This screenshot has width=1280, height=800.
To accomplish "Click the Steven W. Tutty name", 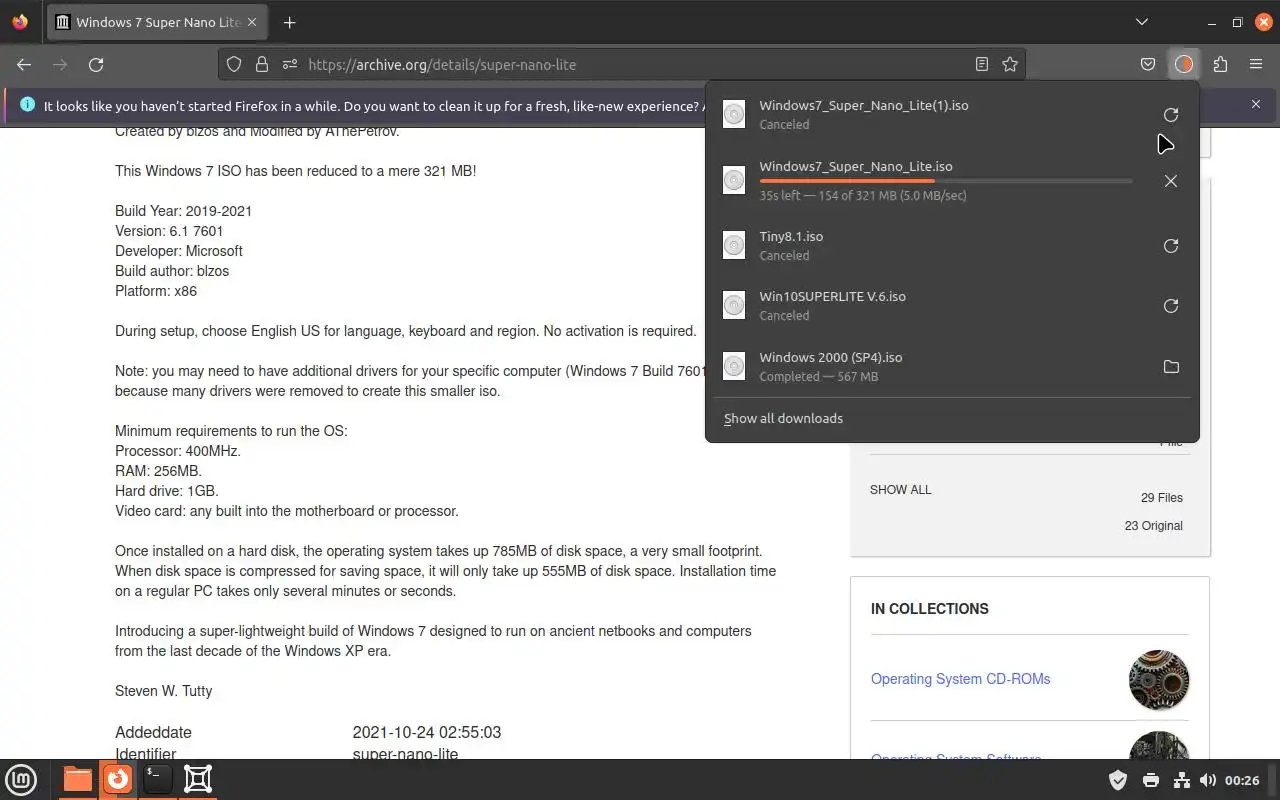I will click(x=163, y=691).
